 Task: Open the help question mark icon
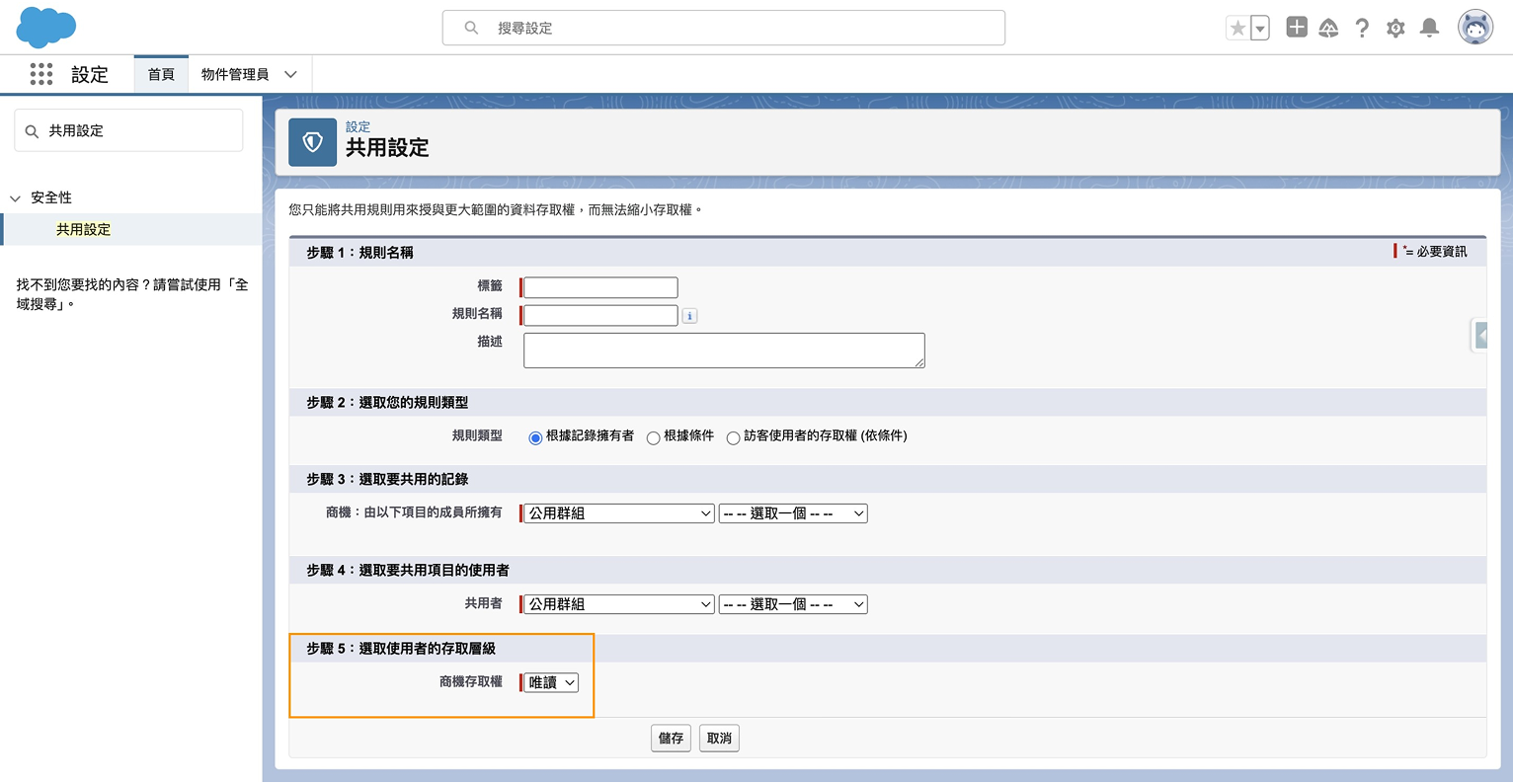pyautogui.click(x=1362, y=29)
